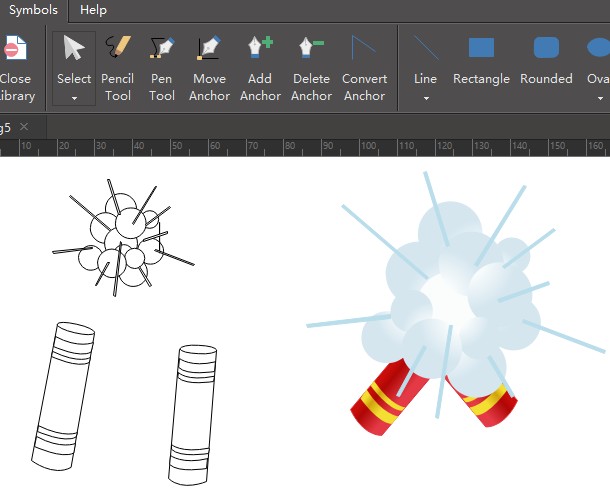
Task: Activate the Move Anchor tool
Action: point(209,66)
